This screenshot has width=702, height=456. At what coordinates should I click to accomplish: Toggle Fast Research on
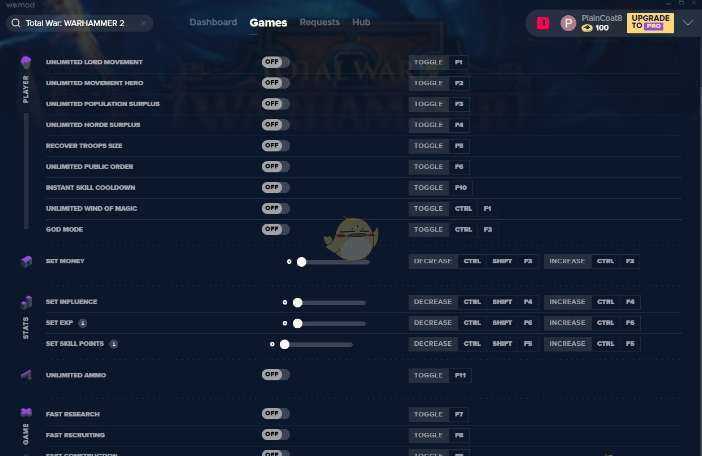click(275, 413)
